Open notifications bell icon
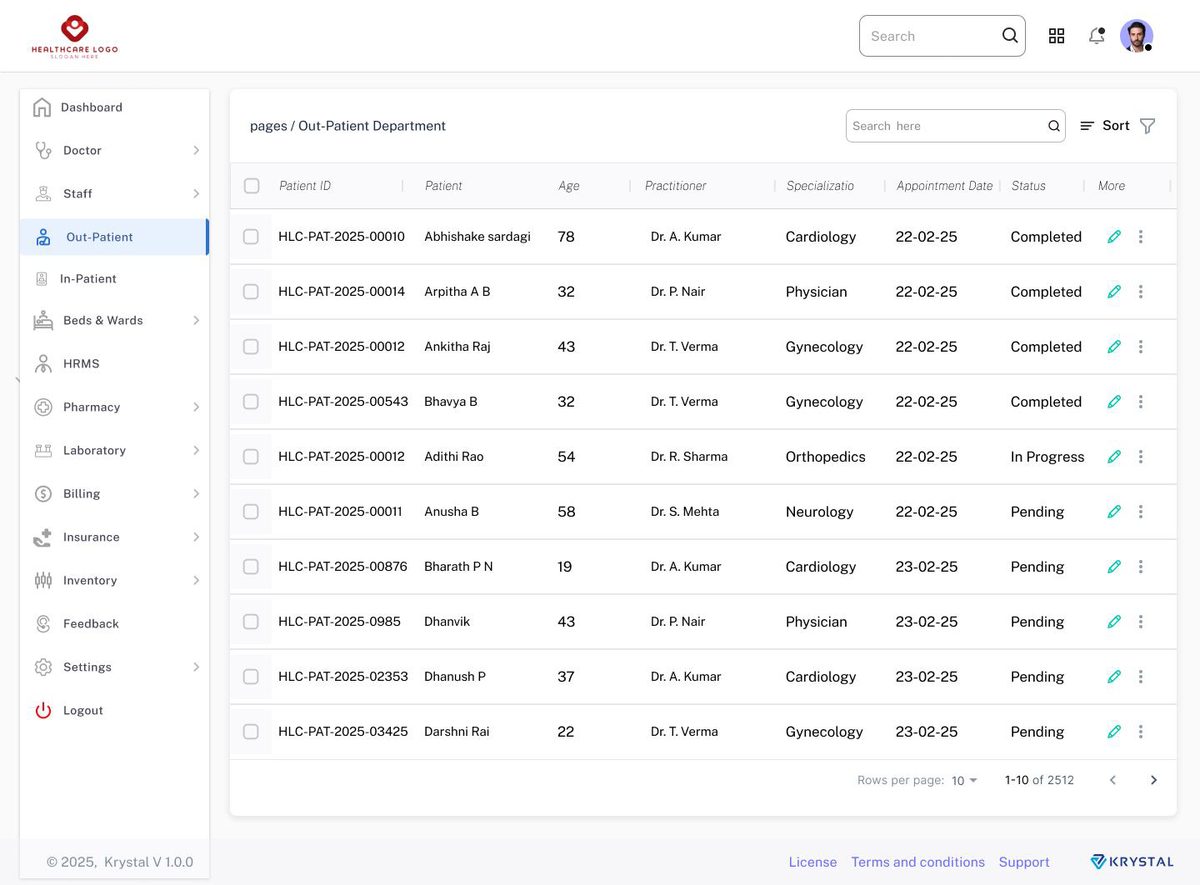The width and height of the screenshot is (1200, 885). (1097, 36)
